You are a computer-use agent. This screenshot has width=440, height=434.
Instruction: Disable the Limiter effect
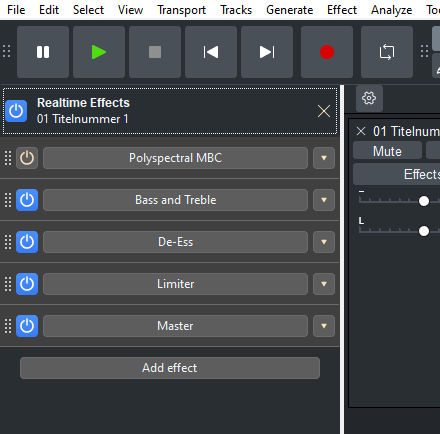coord(27,284)
